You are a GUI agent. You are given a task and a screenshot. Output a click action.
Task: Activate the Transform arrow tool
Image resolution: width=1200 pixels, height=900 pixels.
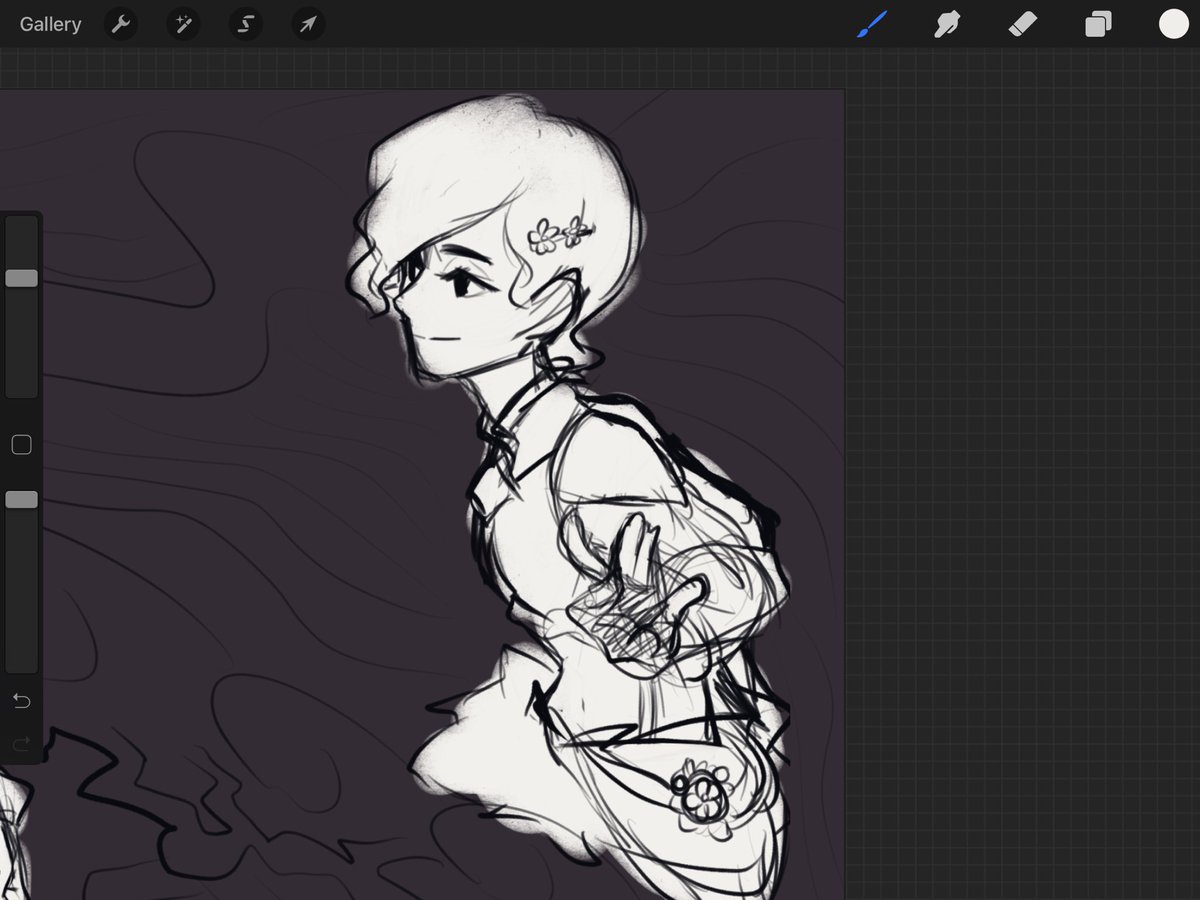pyautogui.click(x=308, y=24)
